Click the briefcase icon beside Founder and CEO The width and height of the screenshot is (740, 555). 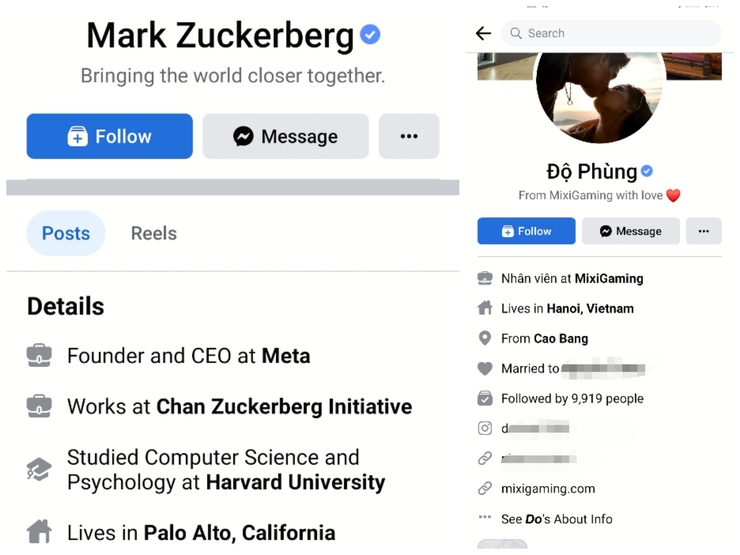click(39, 355)
